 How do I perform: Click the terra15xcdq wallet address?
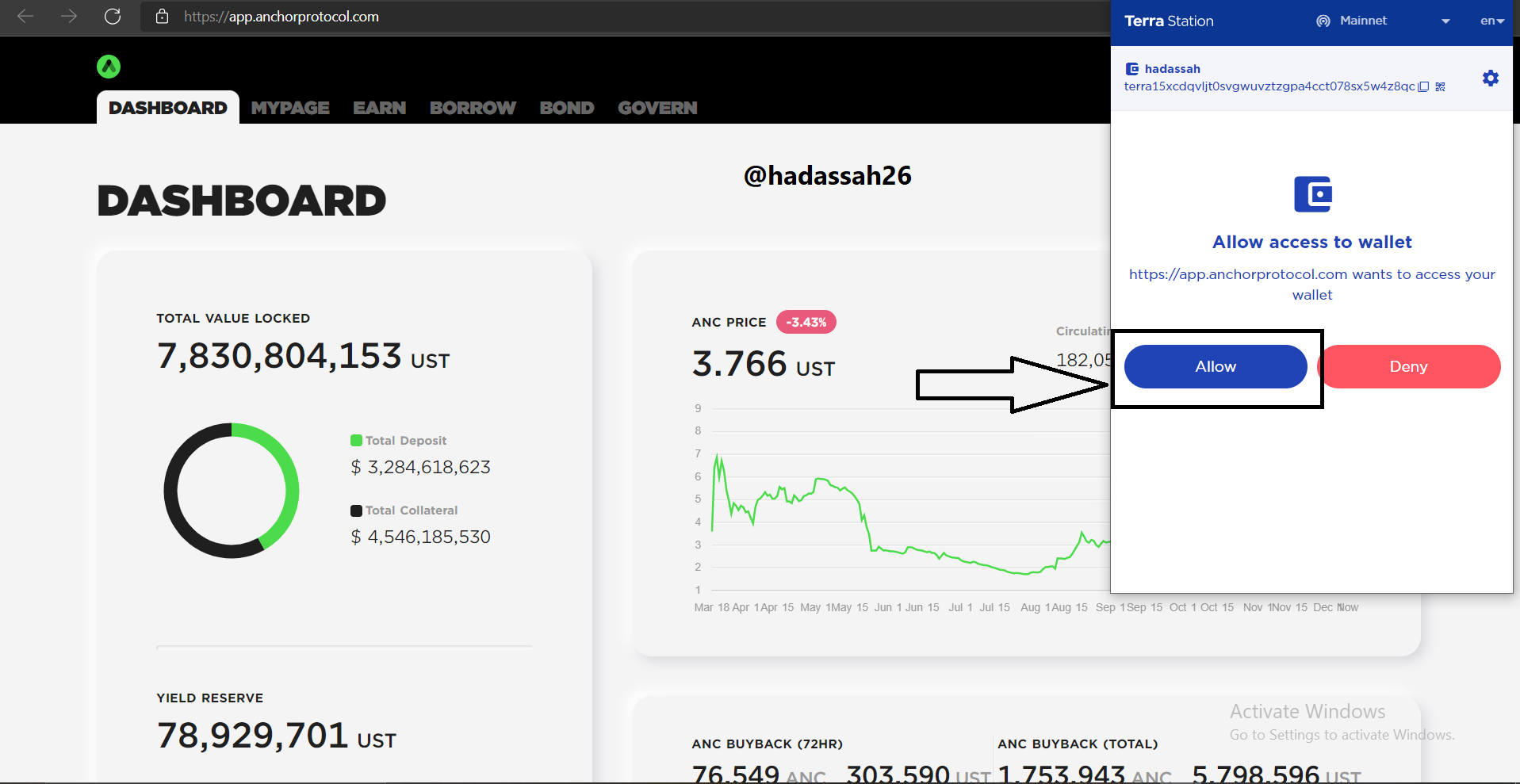(1269, 86)
